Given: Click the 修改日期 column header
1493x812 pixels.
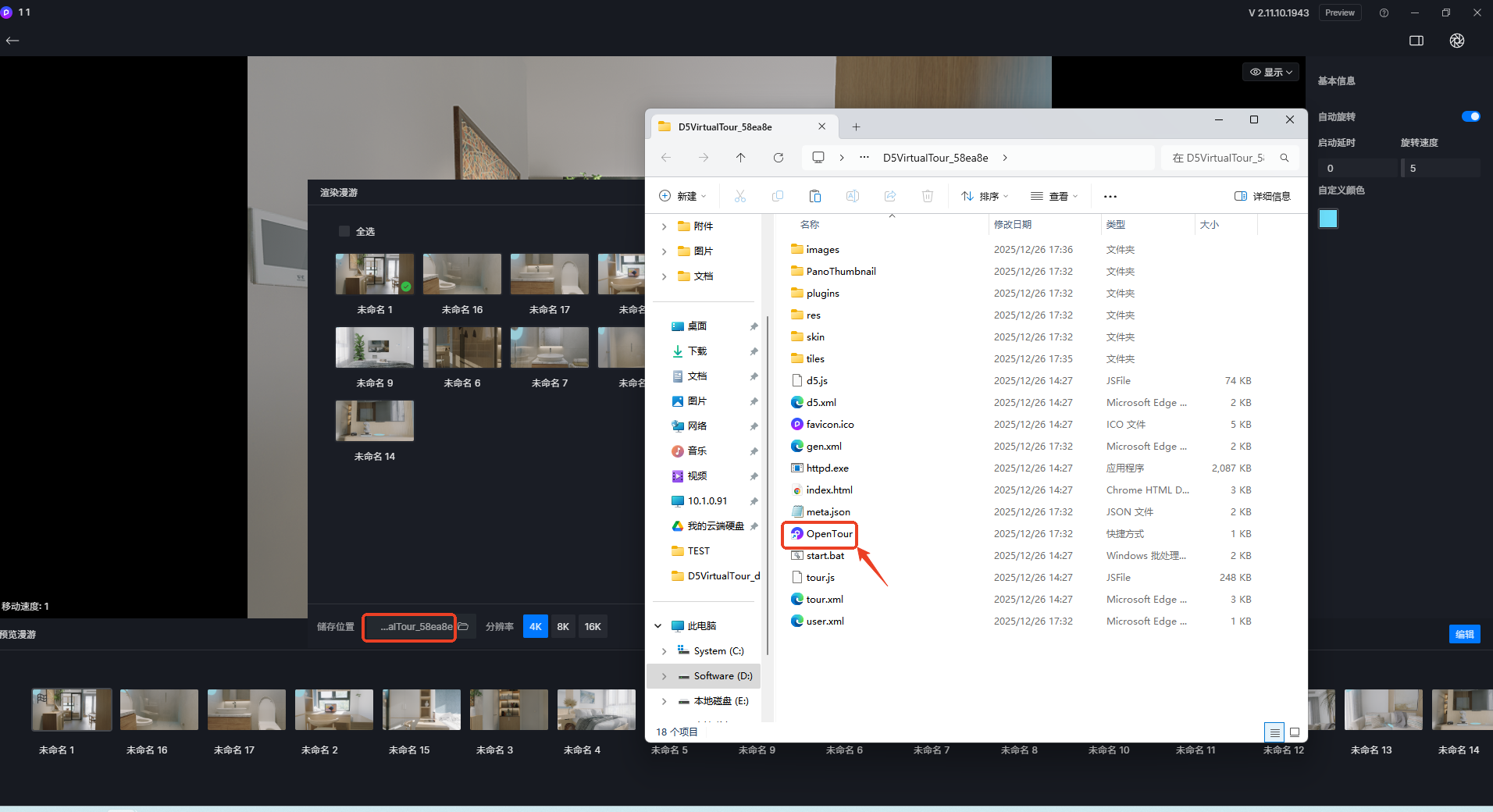Looking at the screenshot, I should (1013, 225).
